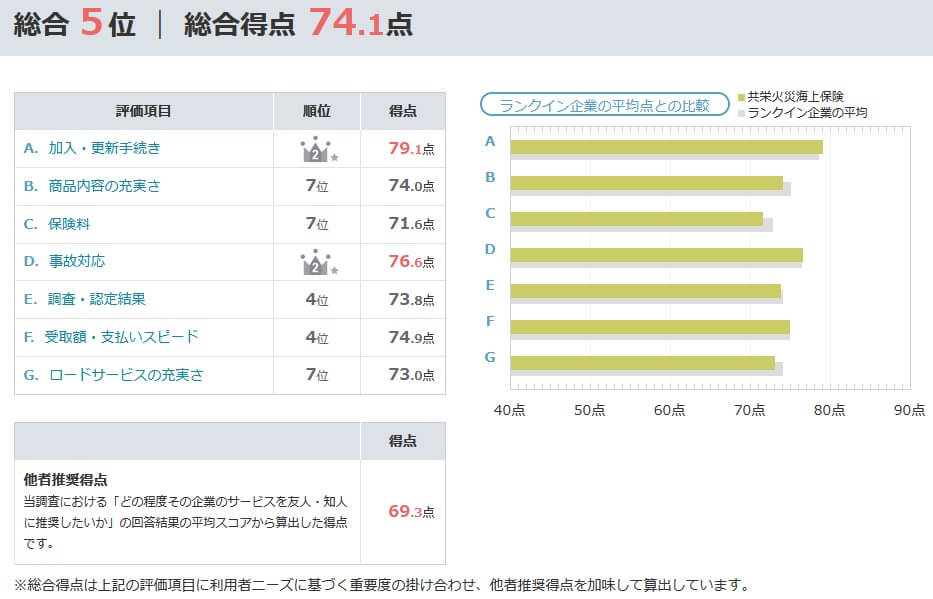This screenshot has height=599, width=933.
Task: Click the green bar for category G
Action: point(642,362)
